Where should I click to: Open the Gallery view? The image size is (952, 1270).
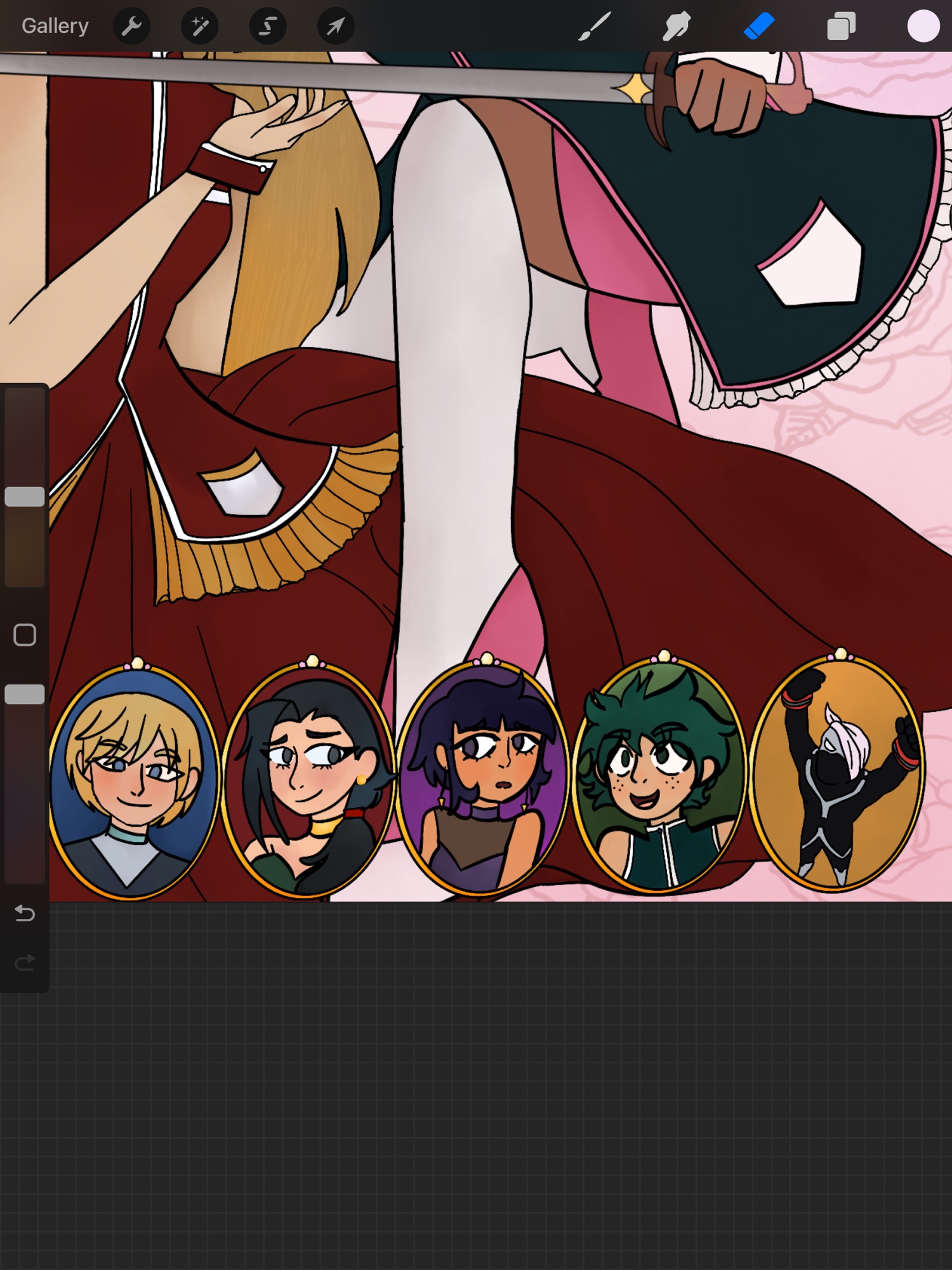[55, 26]
